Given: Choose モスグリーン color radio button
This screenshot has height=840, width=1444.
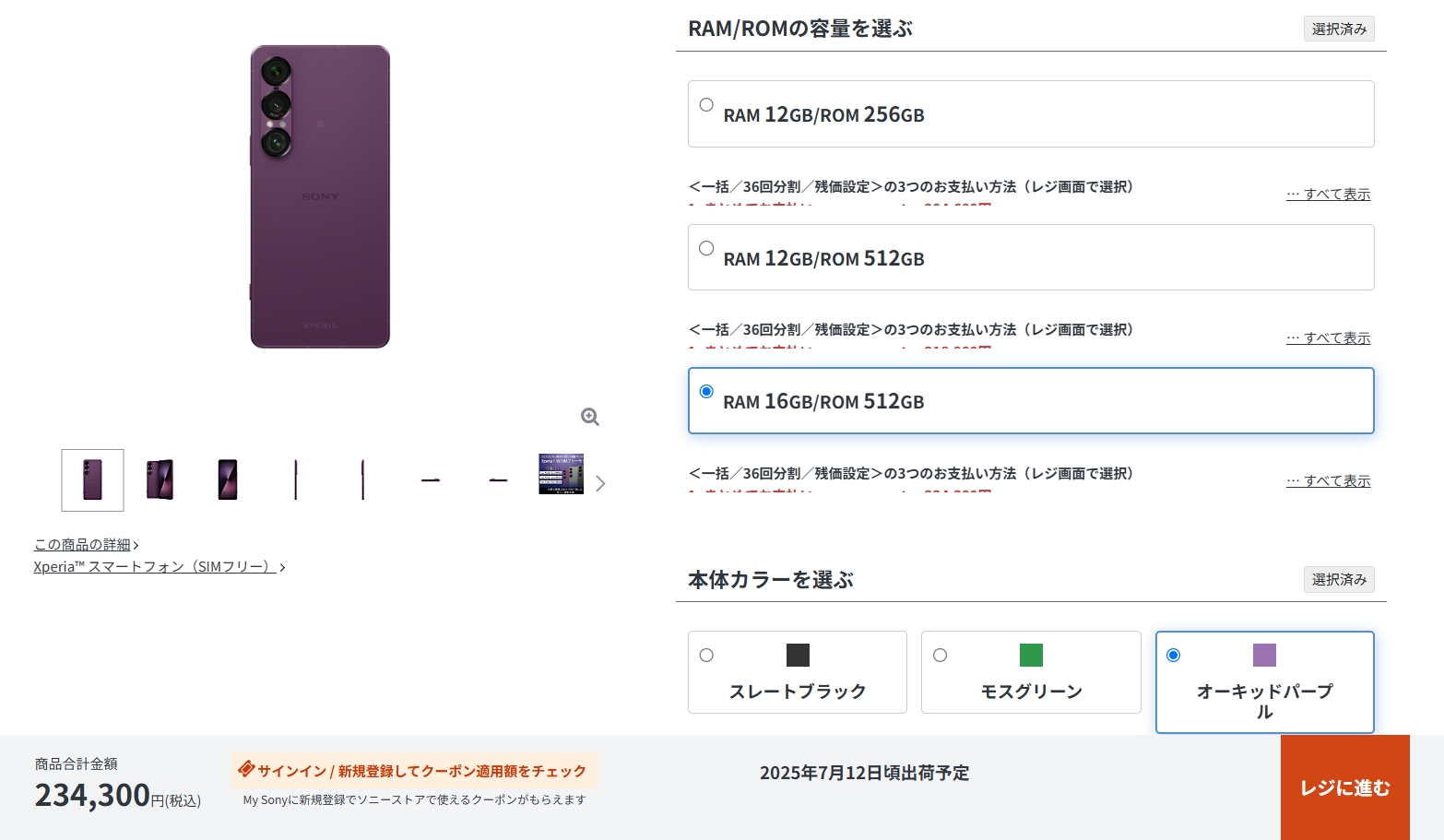Looking at the screenshot, I should tap(940, 655).
